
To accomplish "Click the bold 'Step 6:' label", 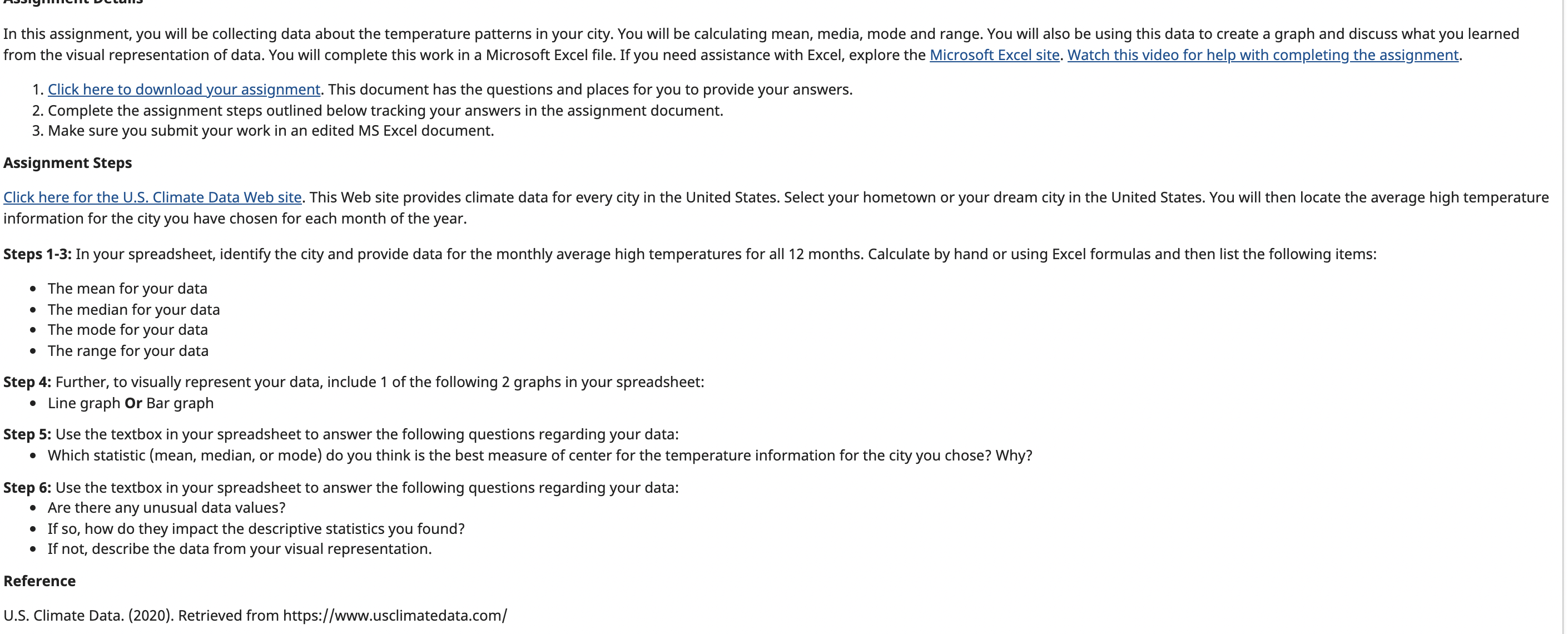I will 27,487.
